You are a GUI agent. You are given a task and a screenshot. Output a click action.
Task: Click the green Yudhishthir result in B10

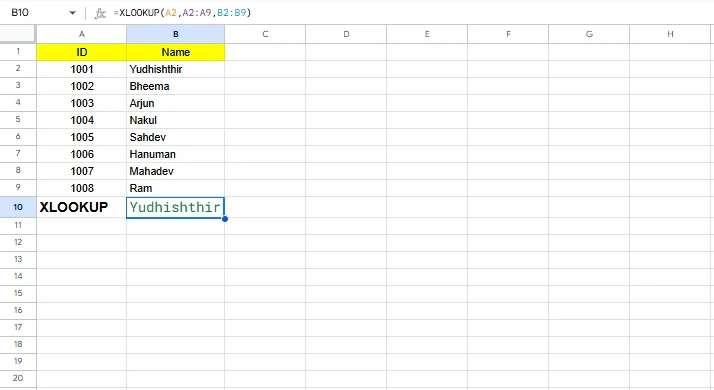pos(175,207)
